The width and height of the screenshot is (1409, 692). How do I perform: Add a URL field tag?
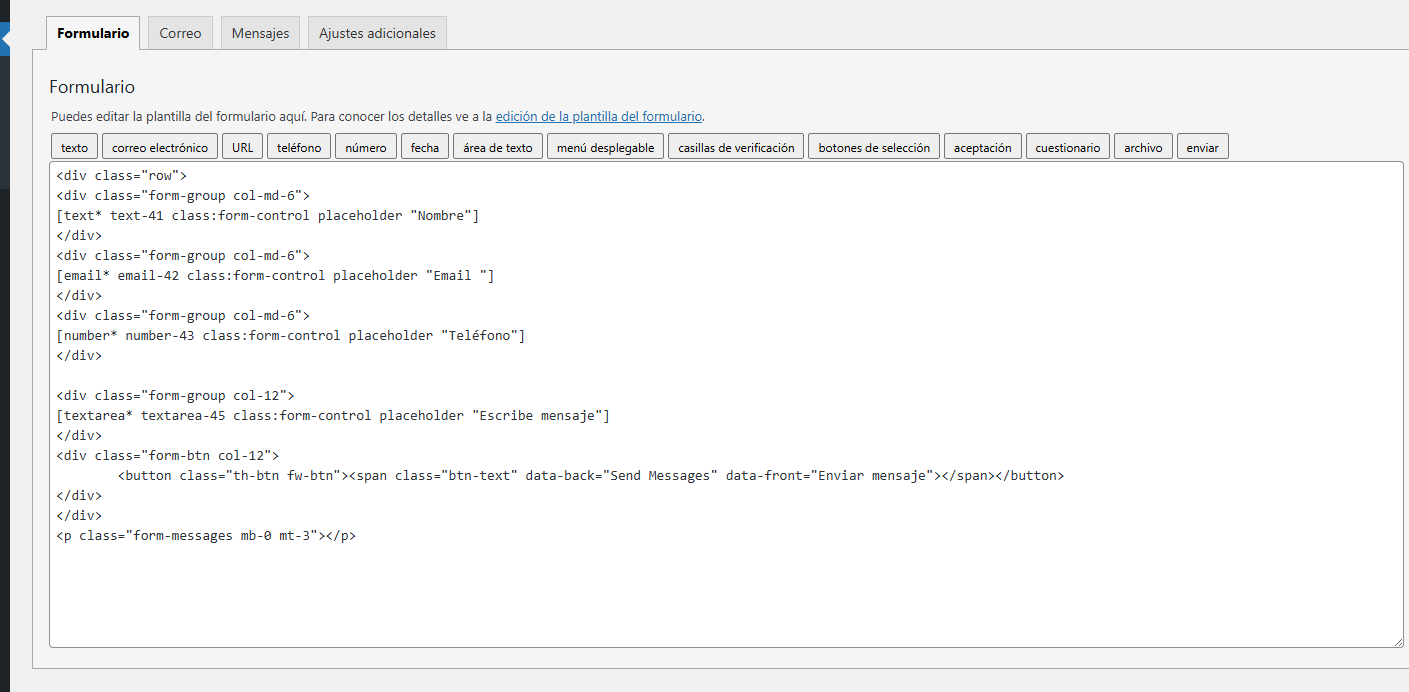coord(242,147)
